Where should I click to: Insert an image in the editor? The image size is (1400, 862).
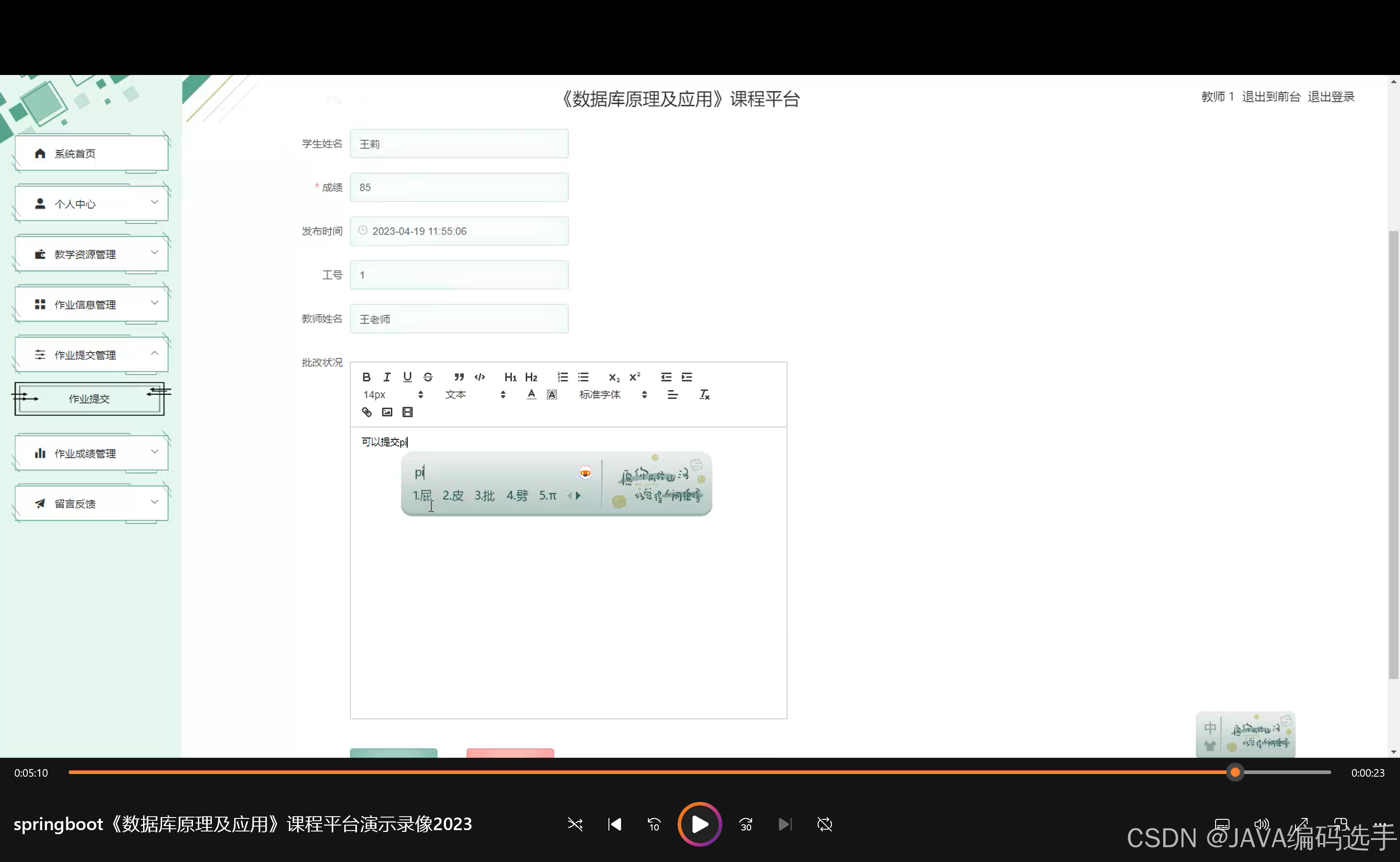[x=387, y=412]
